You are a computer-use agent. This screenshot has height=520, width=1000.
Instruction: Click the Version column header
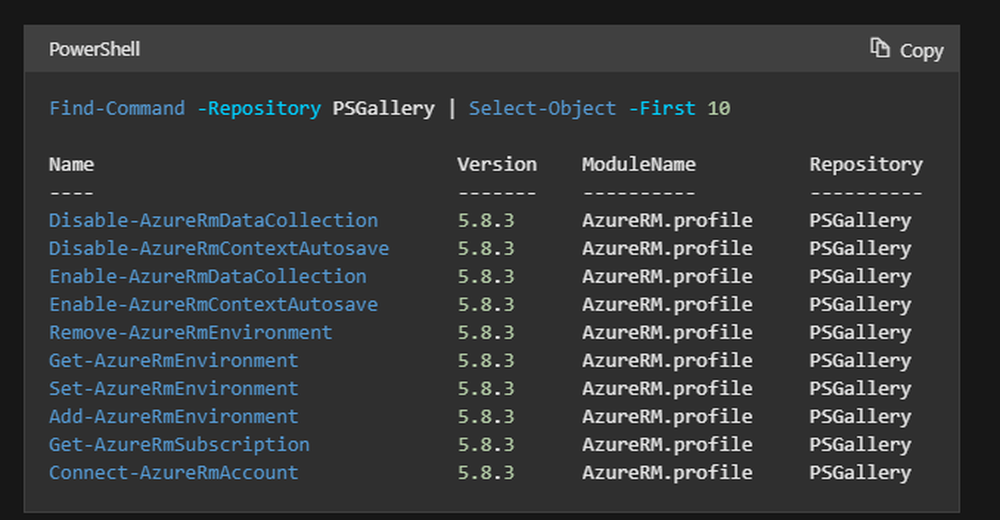tap(497, 165)
